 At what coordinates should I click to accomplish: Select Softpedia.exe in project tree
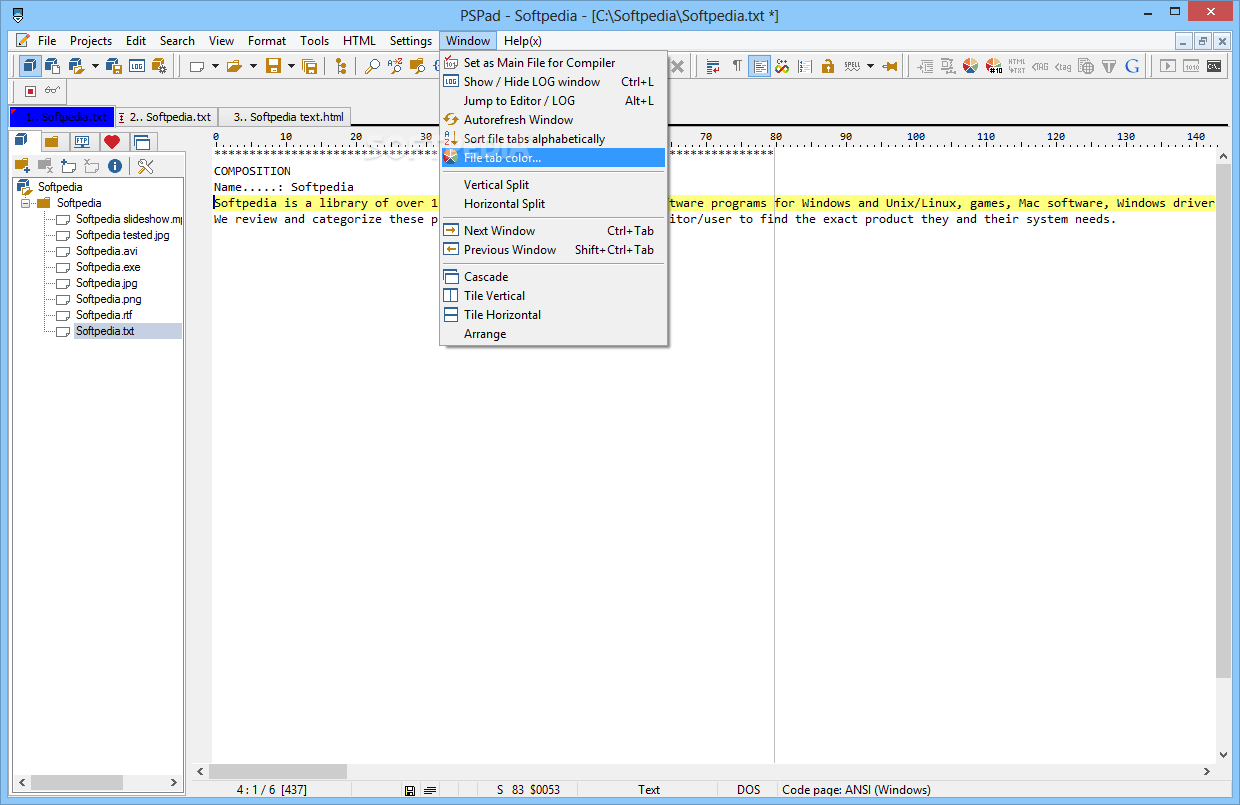[108, 267]
